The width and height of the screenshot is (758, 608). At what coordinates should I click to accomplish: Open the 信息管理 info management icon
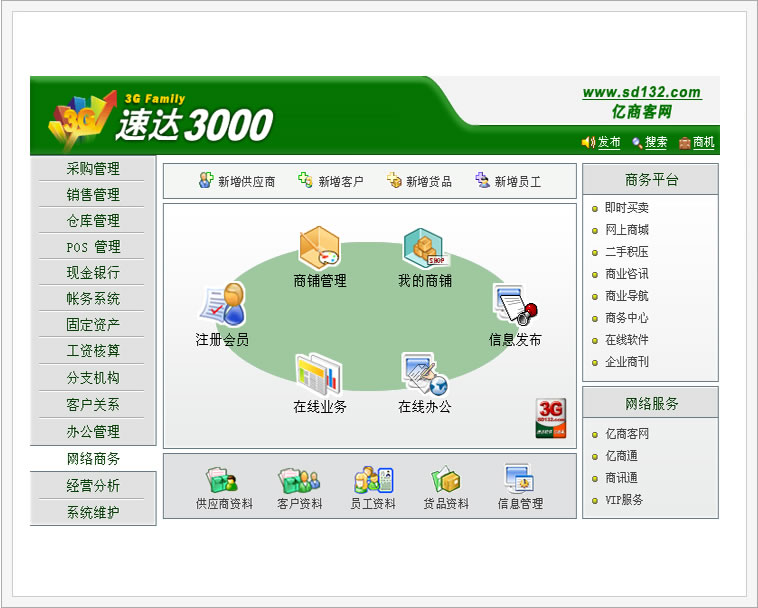(519, 478)
